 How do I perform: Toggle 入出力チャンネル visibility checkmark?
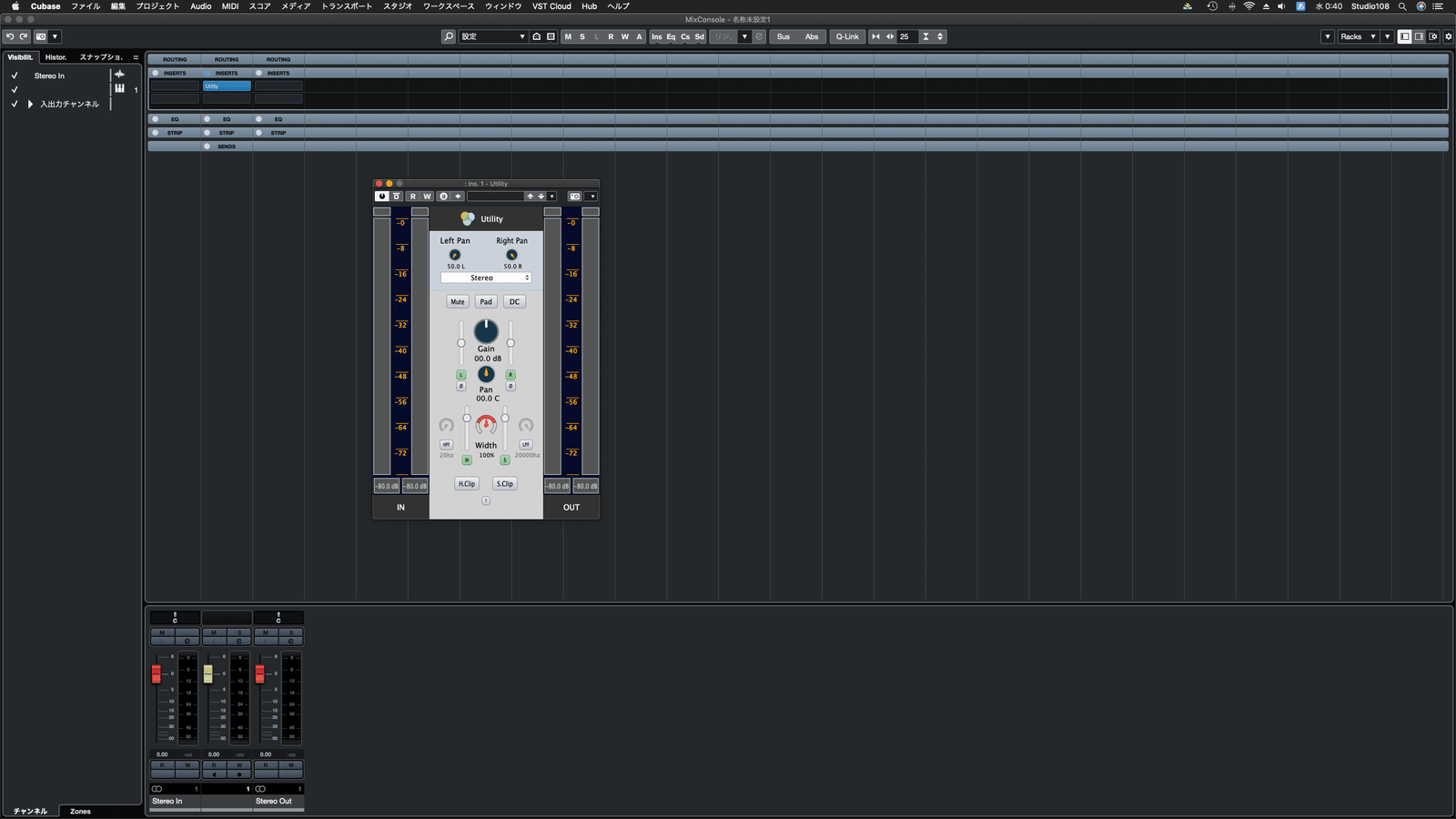15,104
